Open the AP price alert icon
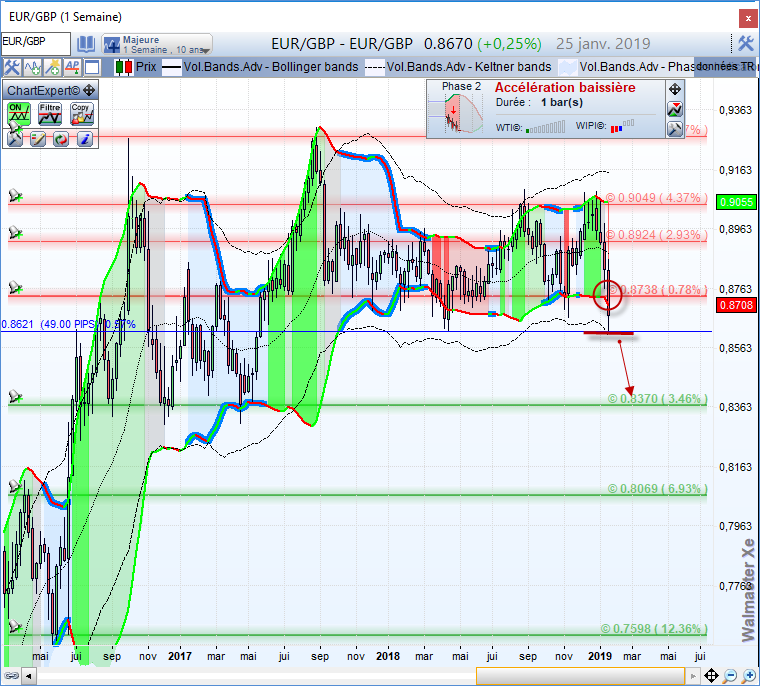760x686 pixels. point(72,67)
